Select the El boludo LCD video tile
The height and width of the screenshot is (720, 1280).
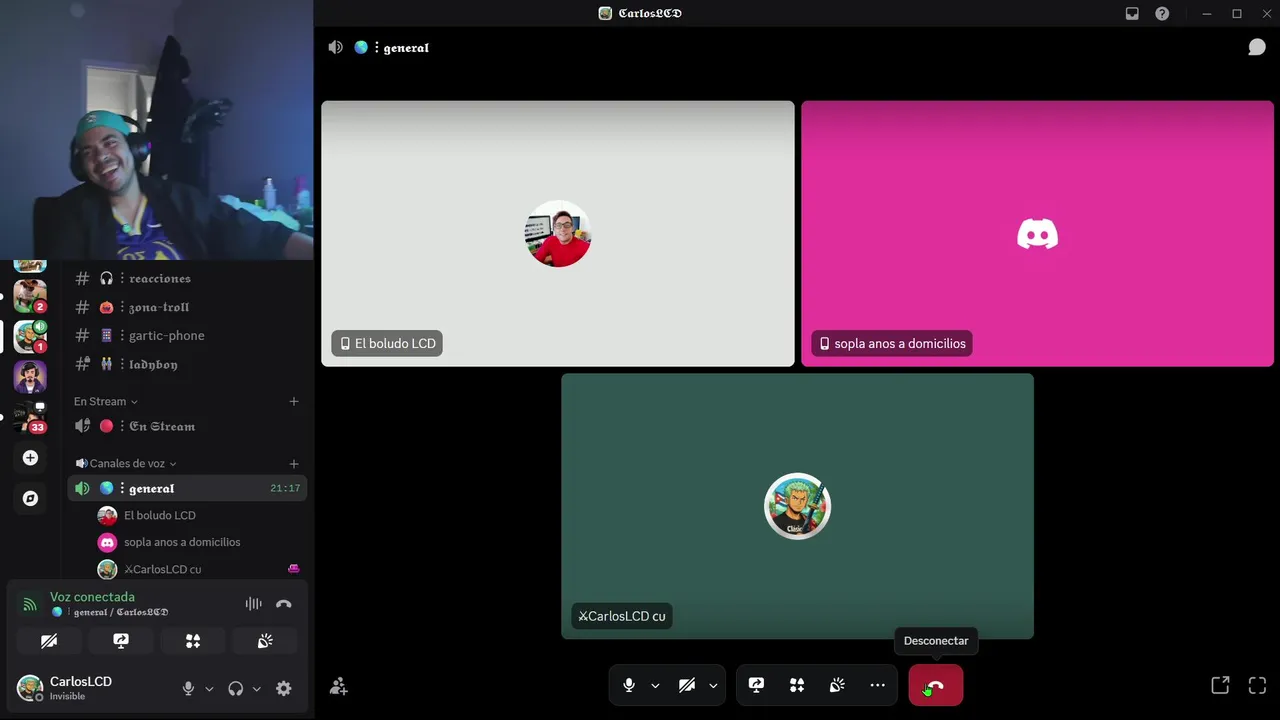tap(558, 233)
